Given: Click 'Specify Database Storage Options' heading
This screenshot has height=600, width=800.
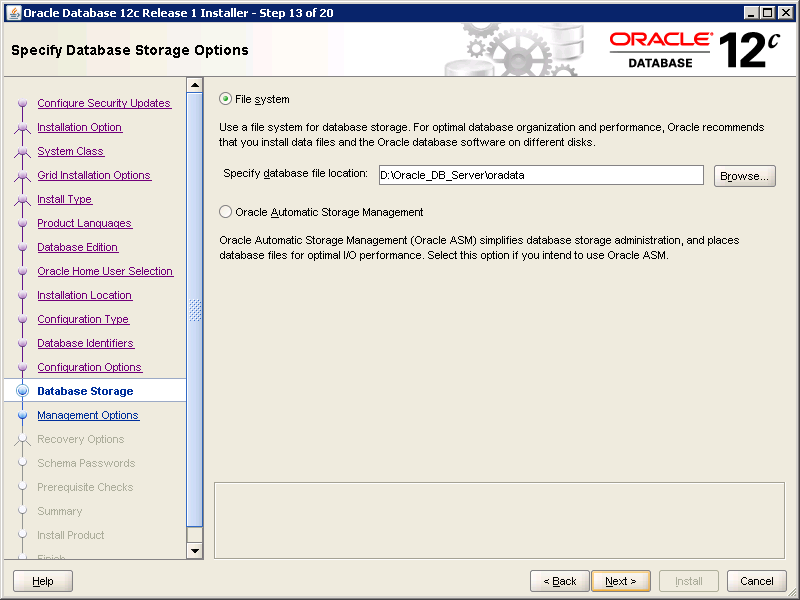Looking at the screenshot, I should click(x=130, y=50).
